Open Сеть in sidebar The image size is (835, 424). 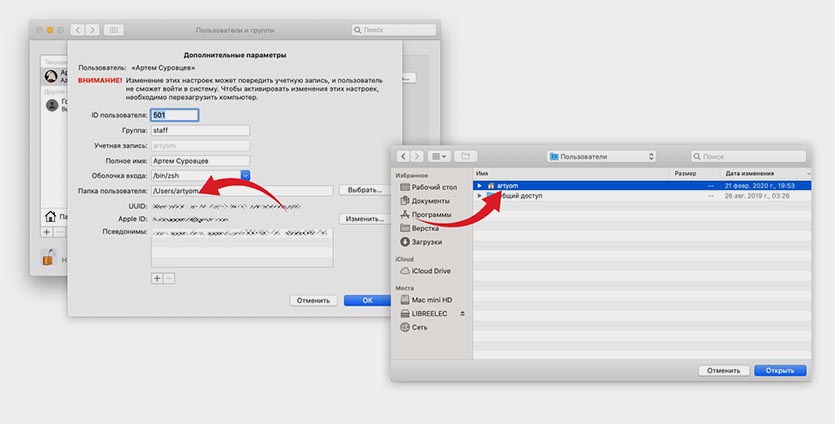click(x=414, y=328)
